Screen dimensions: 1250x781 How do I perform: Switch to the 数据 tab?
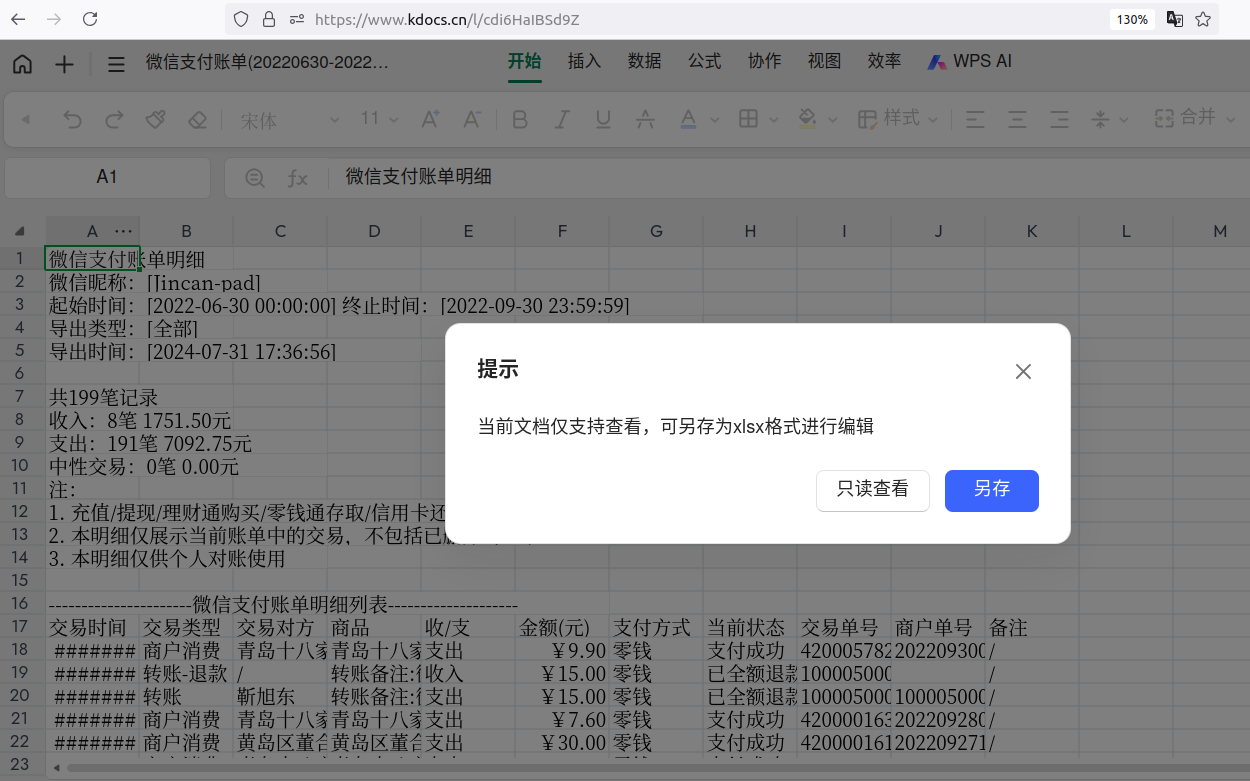point(644,62)
